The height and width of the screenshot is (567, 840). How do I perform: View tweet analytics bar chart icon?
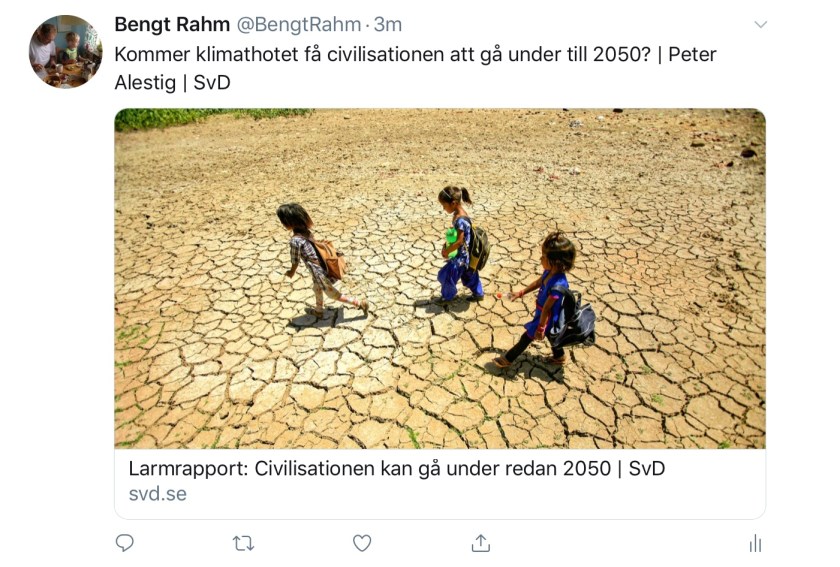(755, 543)
